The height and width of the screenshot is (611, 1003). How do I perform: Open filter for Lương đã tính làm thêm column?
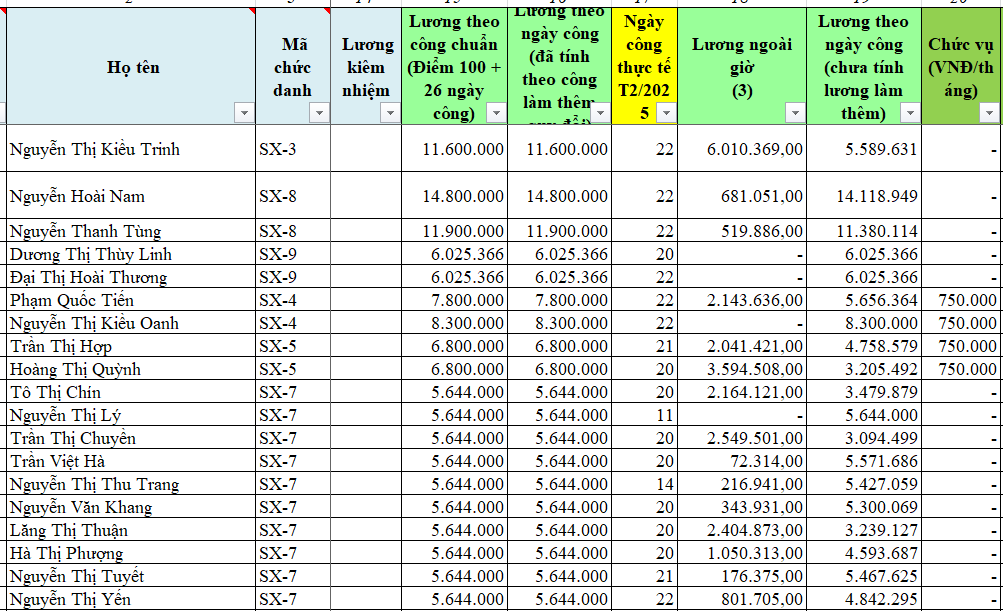coord(600,113)
